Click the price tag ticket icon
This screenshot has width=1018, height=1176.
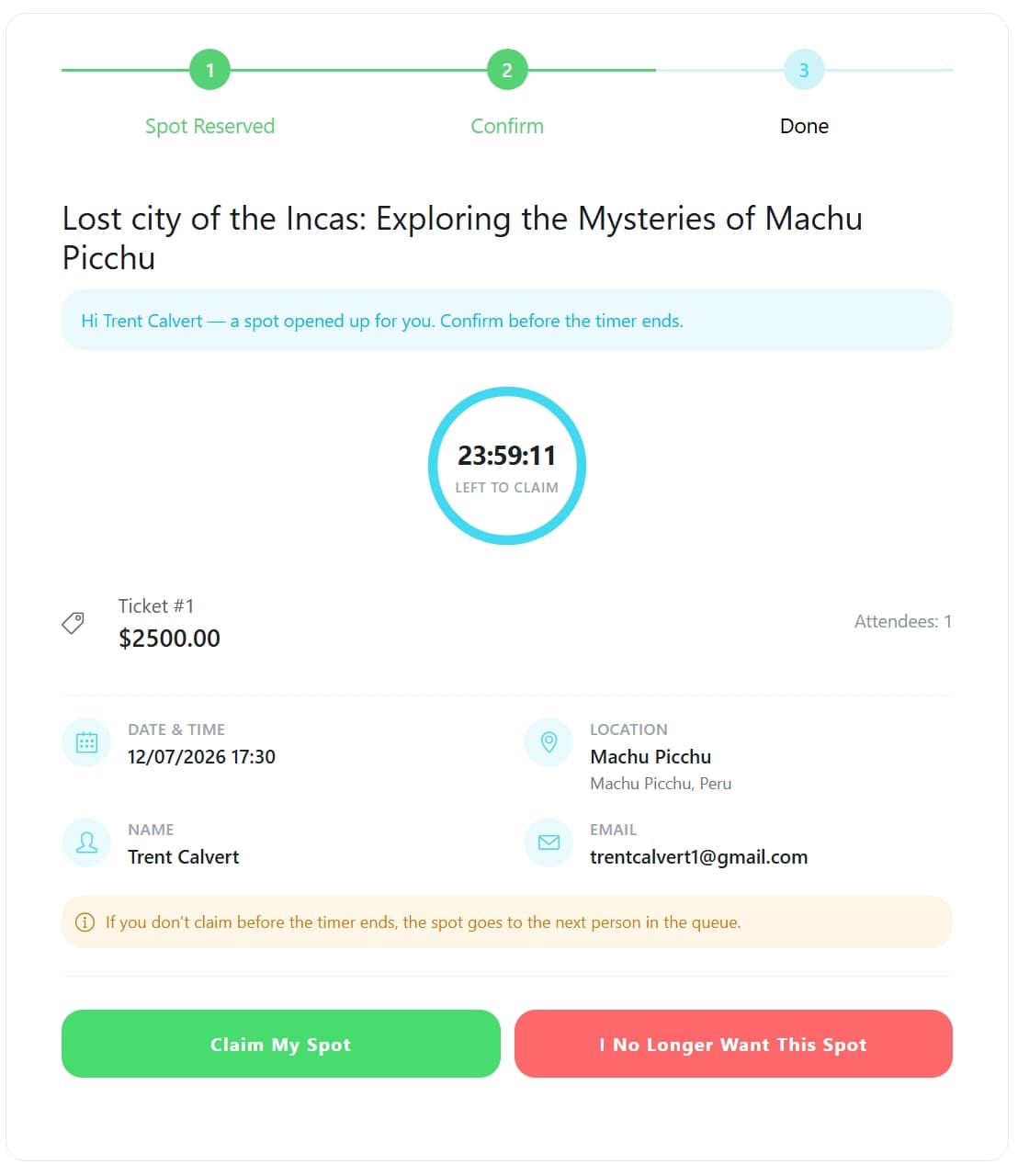[73, 623]
